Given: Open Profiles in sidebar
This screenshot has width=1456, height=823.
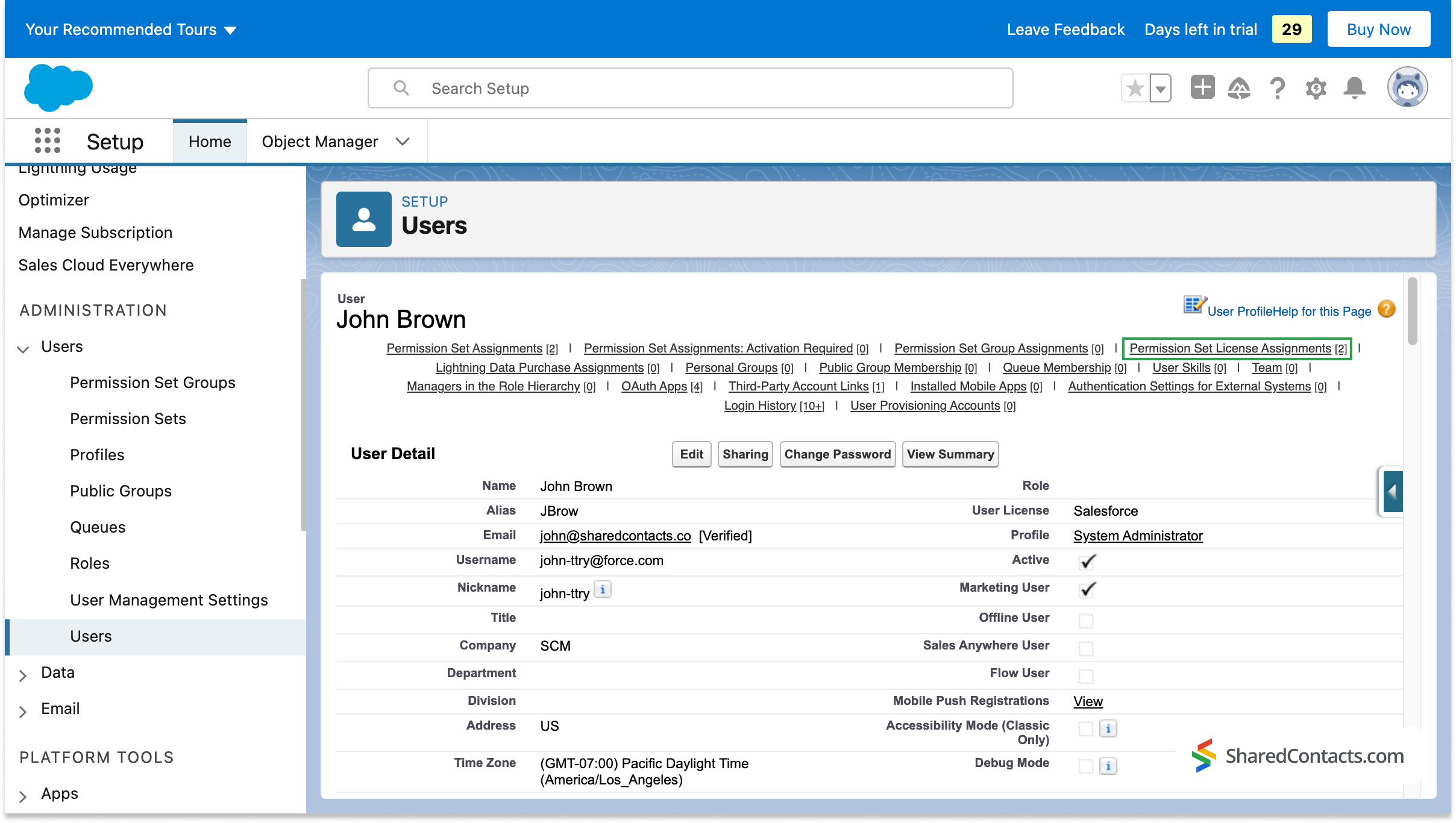Looking at the screenshot, I should [x=97, y=455].
